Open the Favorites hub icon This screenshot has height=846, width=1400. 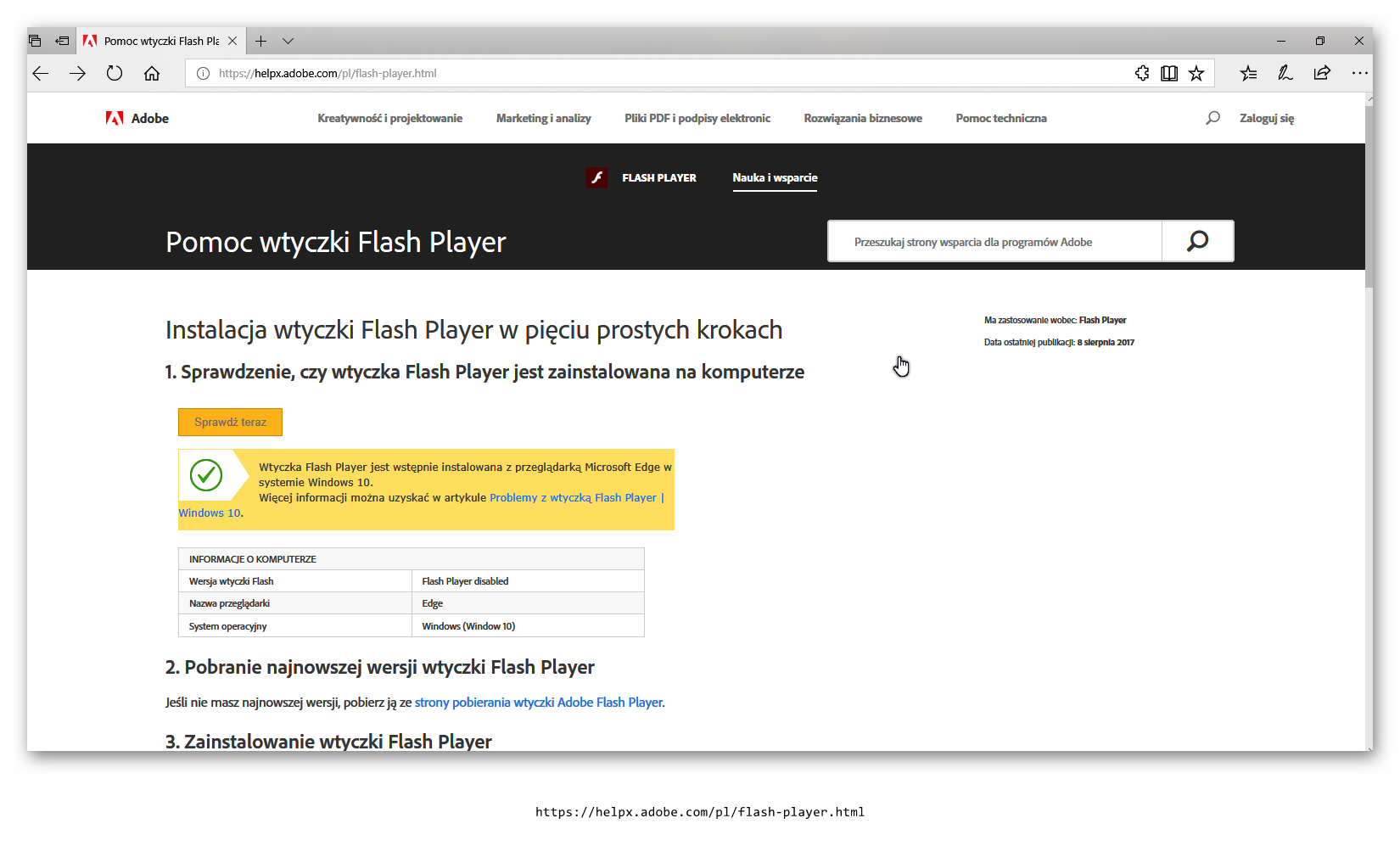coord(1248,73)
